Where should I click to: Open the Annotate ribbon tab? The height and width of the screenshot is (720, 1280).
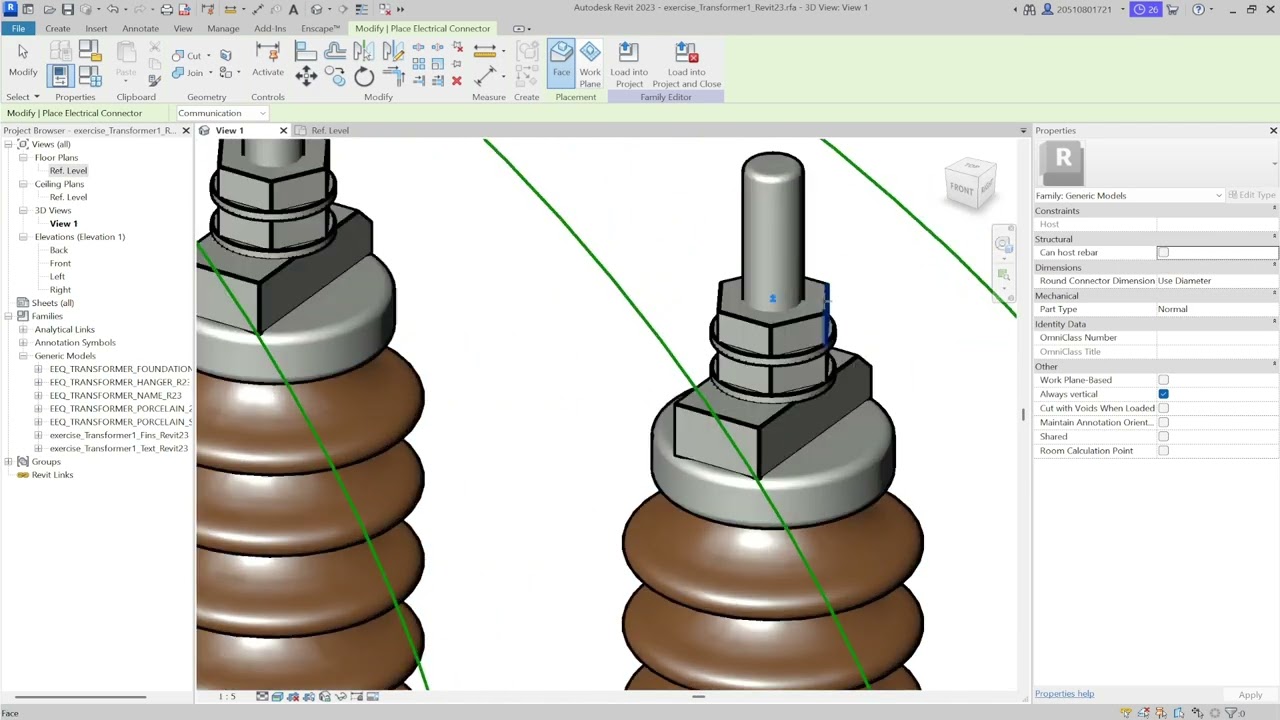point(140,28)
